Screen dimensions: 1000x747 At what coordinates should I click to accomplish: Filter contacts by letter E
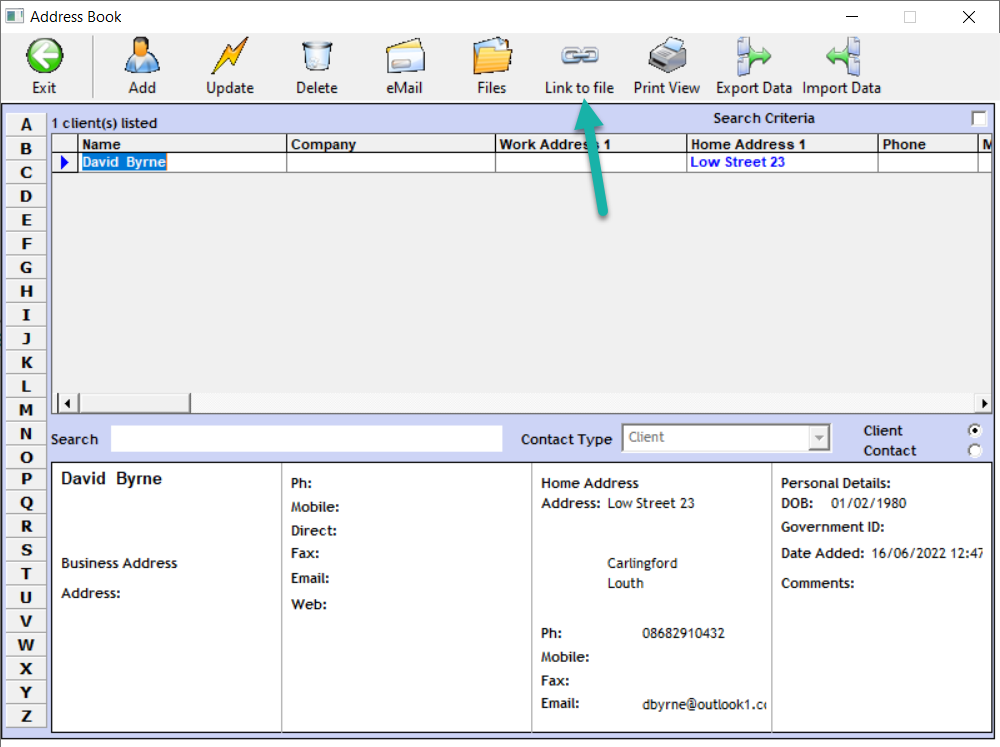pyautogui.click(x=26, y=220)
